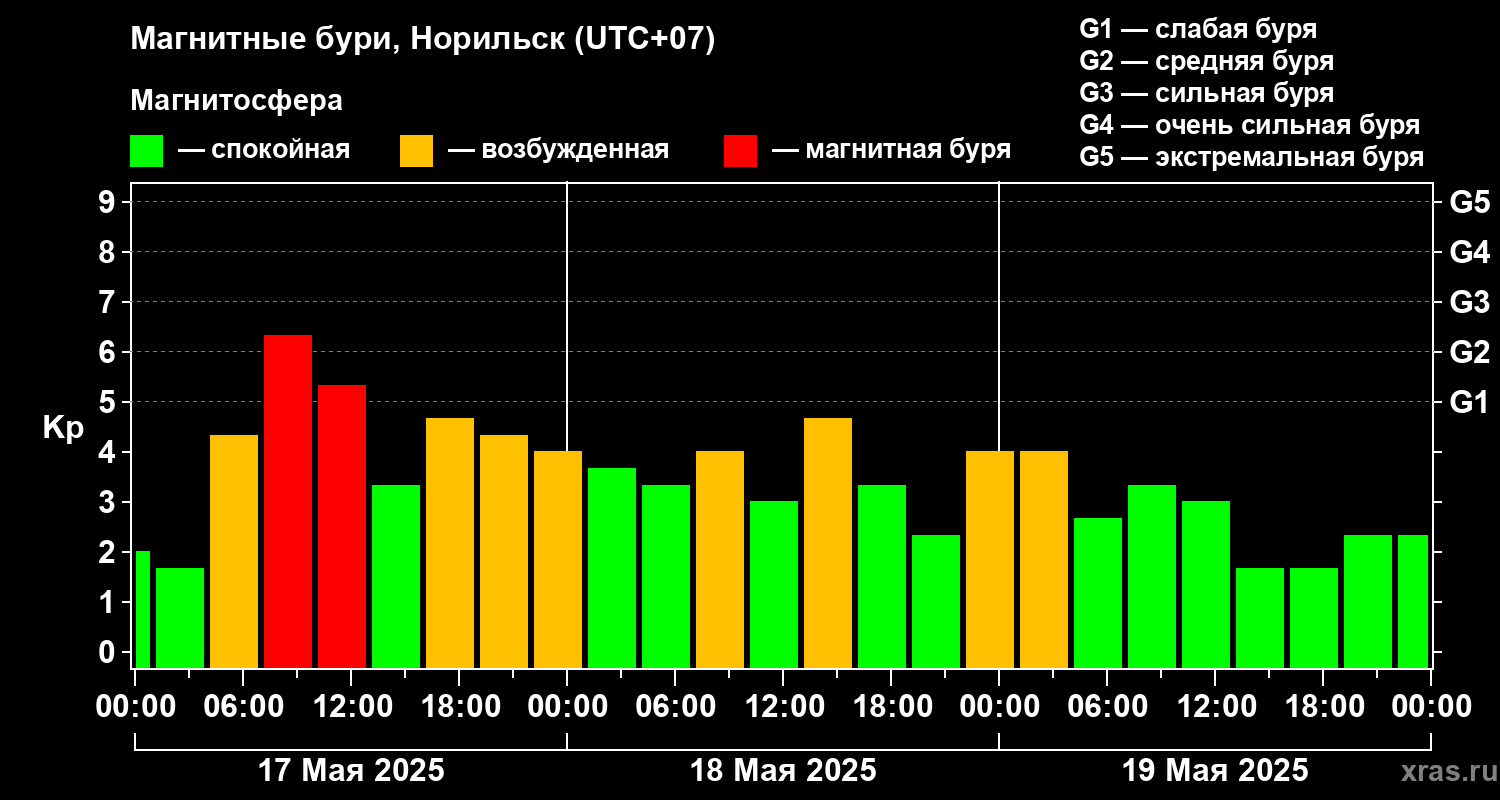The height and width of the screenshot is (800, 1500).
Task: Click the 'G1 — слабая буря' legend line
Action: click(1198, 29)
